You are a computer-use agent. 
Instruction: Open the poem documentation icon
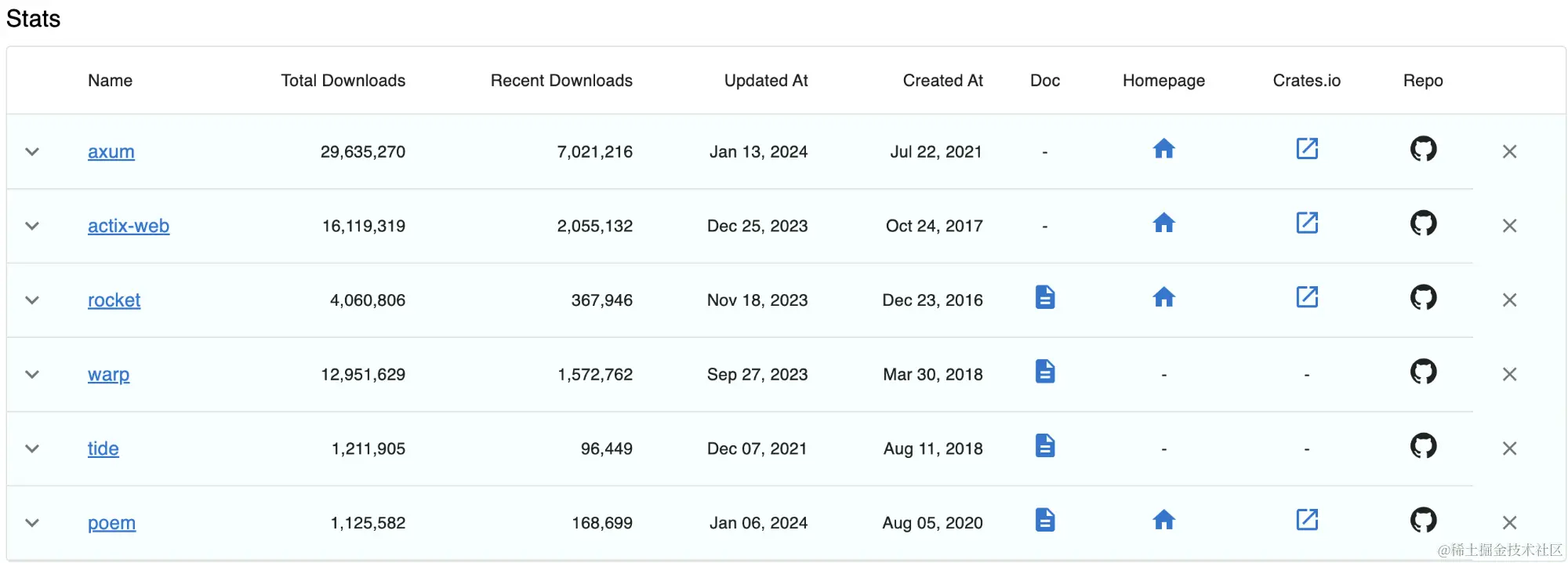[x=1045, y=520]
